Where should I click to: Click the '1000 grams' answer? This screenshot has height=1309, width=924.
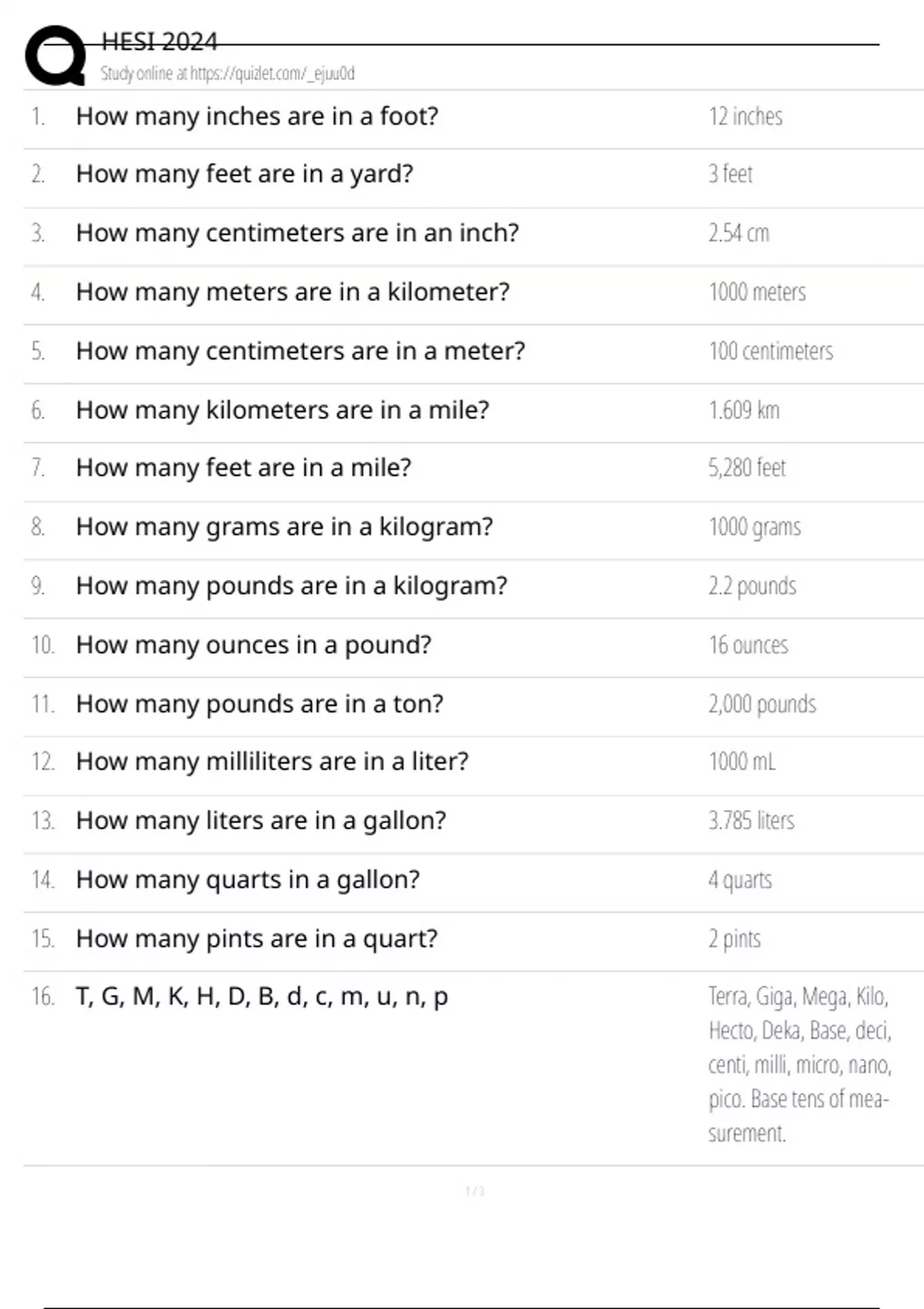755,527
